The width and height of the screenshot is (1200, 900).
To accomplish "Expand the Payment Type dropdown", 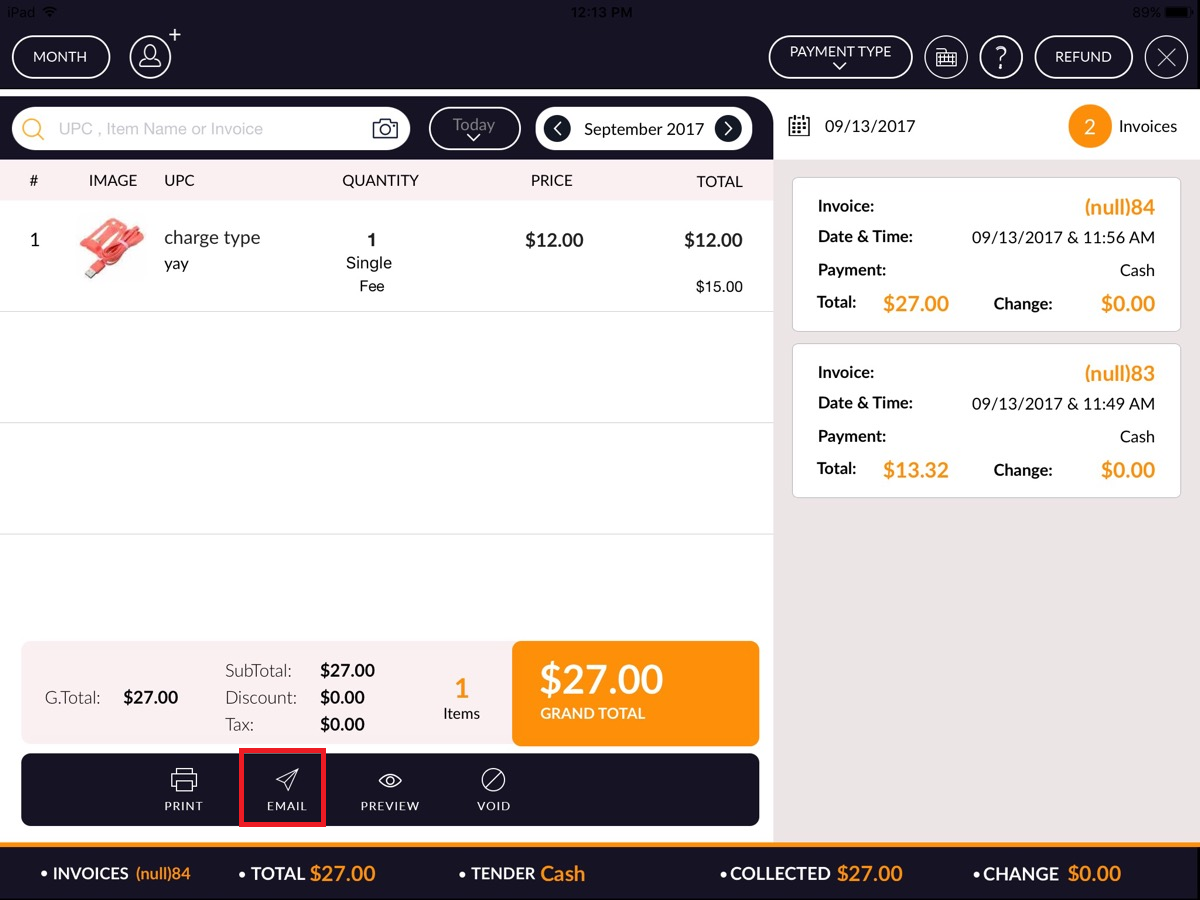I will click(x=840, y=57).
